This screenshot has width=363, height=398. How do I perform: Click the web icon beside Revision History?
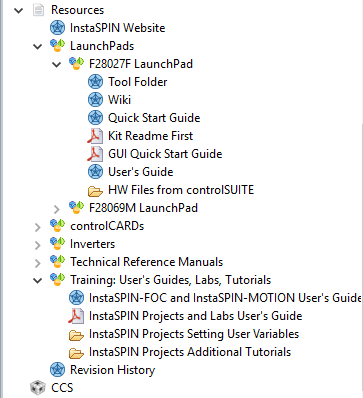[x=57, y=370]
